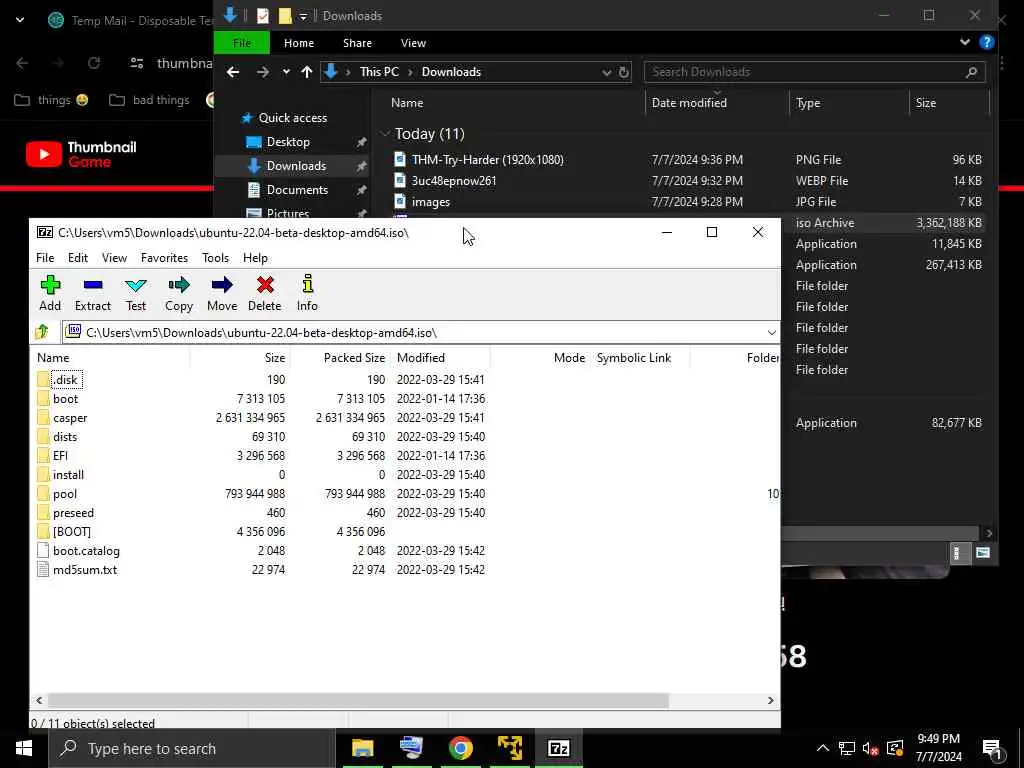Select the md5sum.txt file icon
The height and width of the screenshot is (768, 1024).
coord(43,569)
